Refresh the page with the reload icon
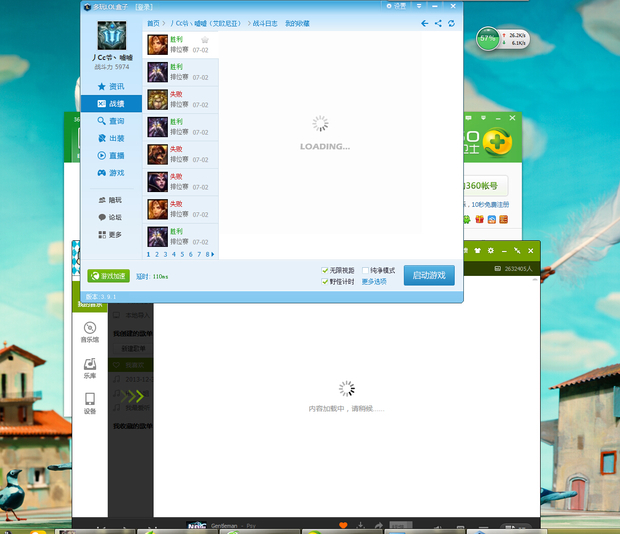The height and width of the screenshot is (534, 620). [451, 23]
